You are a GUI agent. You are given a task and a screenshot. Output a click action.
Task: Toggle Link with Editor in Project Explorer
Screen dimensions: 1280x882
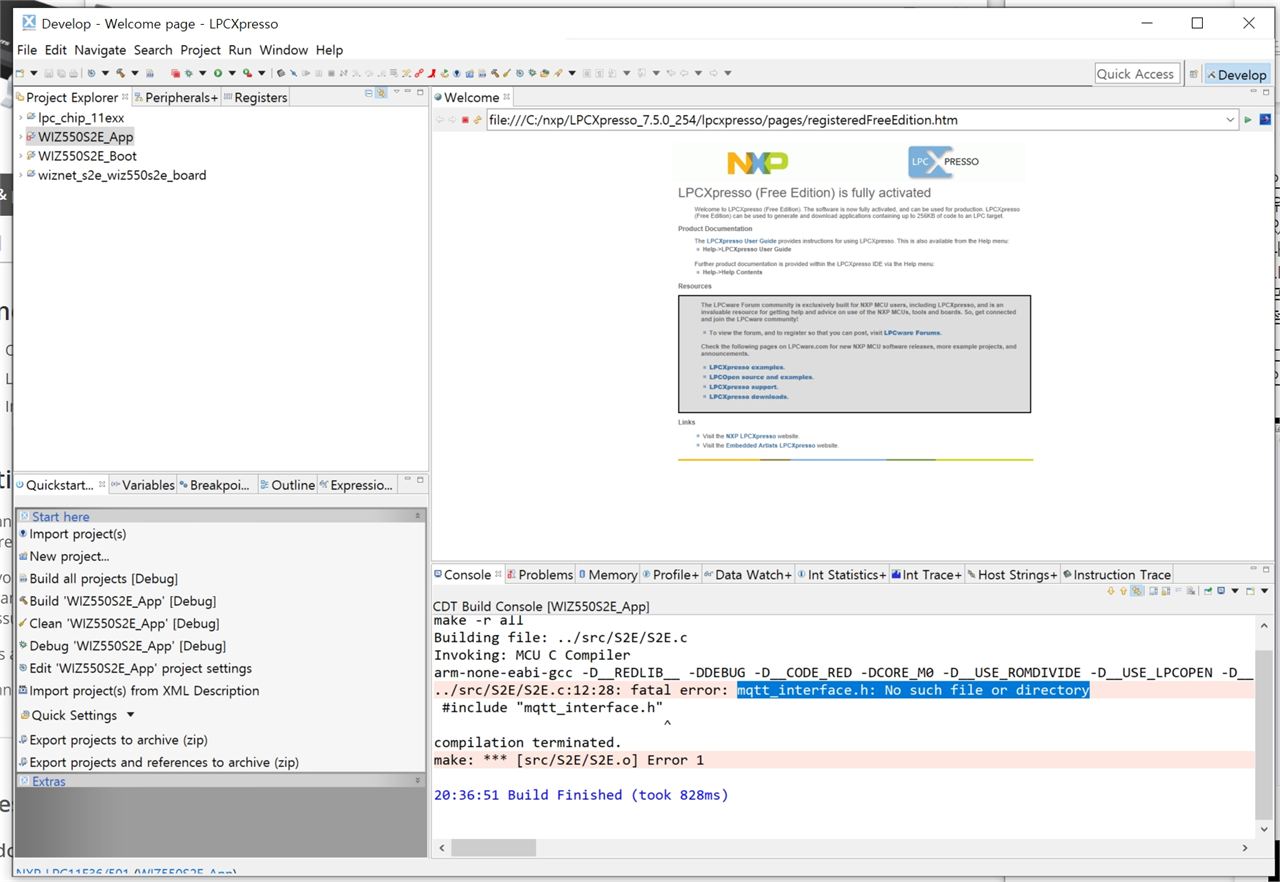[x=381, y=93]
